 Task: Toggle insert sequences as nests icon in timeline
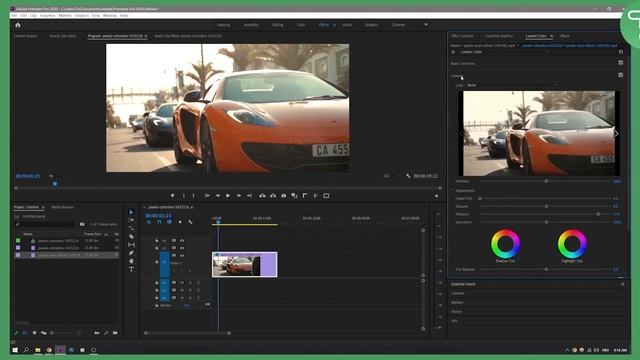pos(149,222)
